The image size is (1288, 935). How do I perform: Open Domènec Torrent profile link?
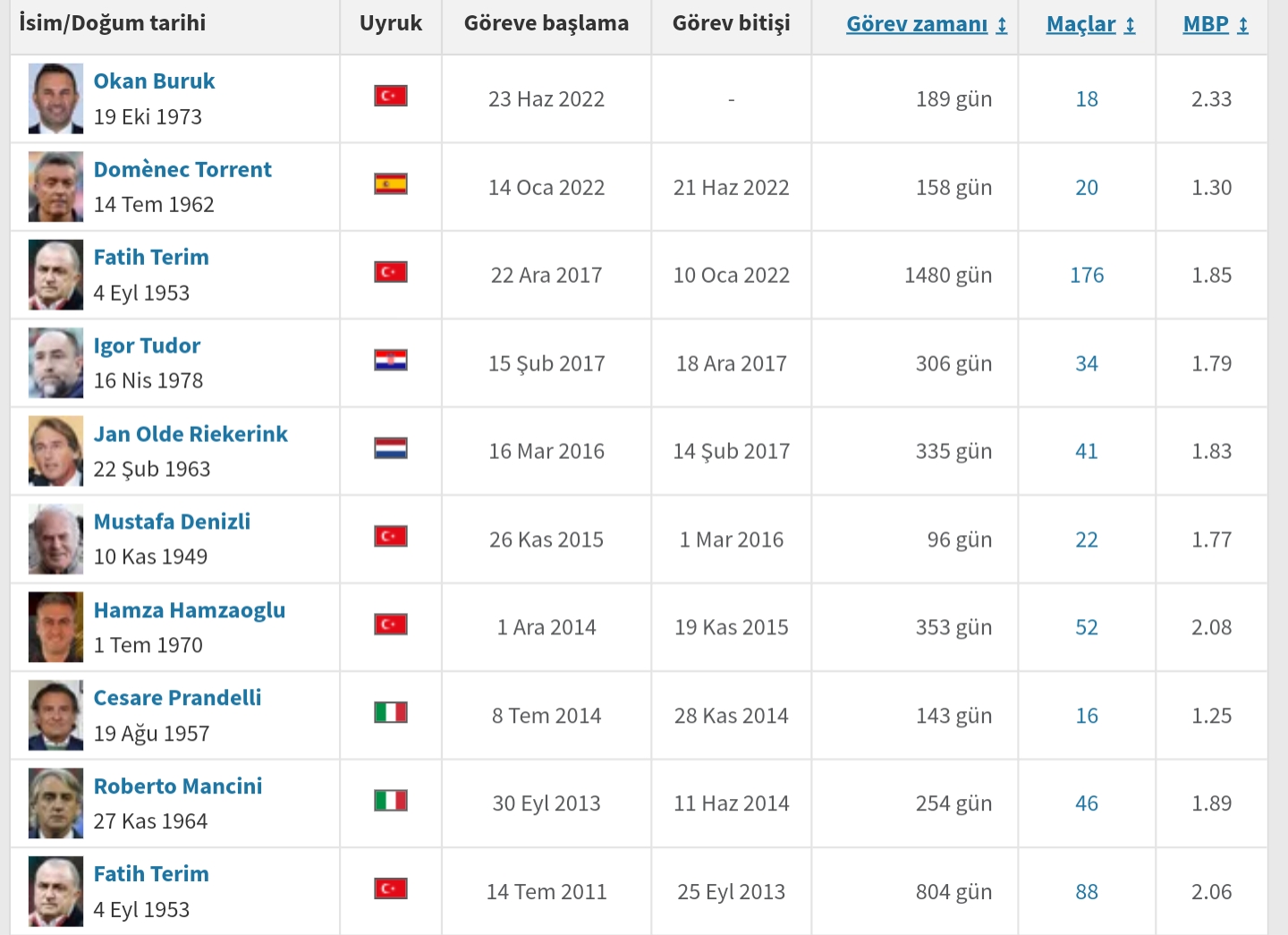pyautogui.click(x=182, y=169)
